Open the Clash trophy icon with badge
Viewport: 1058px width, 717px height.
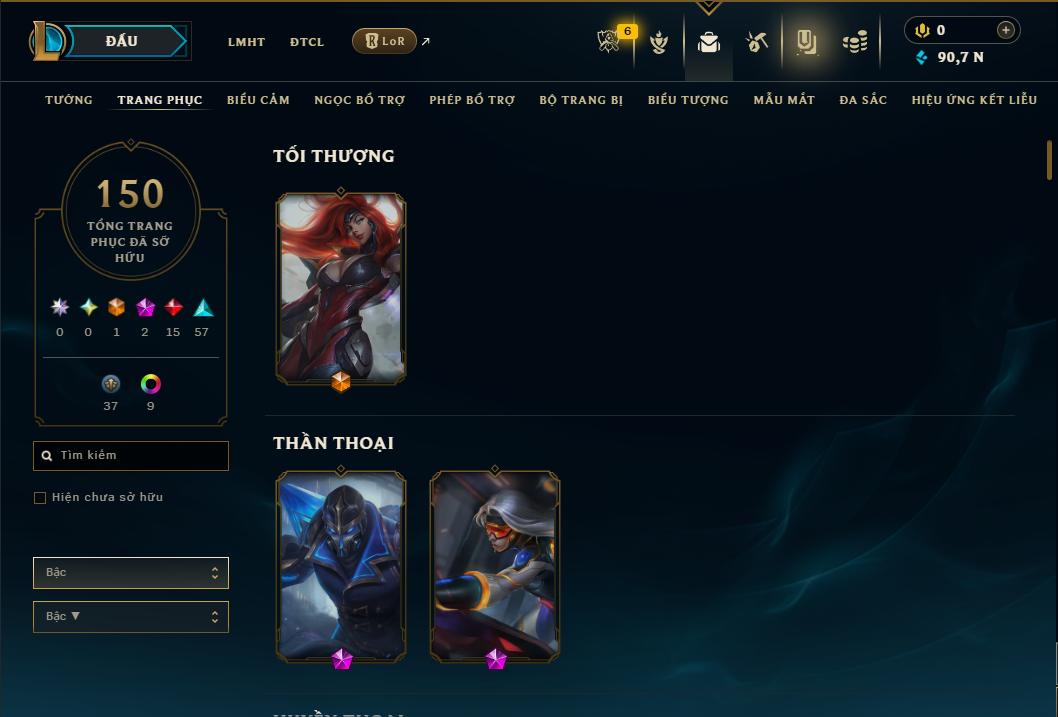click(609, 41)
